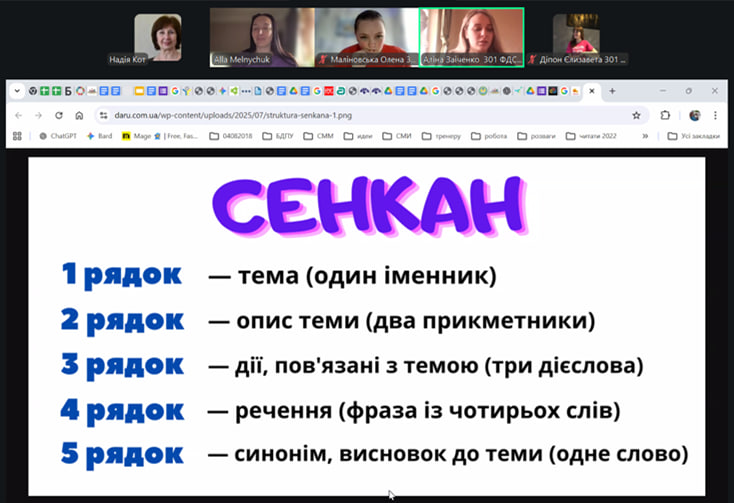Open the Bard bookmark
734x503 pixels.
(99, 136)
